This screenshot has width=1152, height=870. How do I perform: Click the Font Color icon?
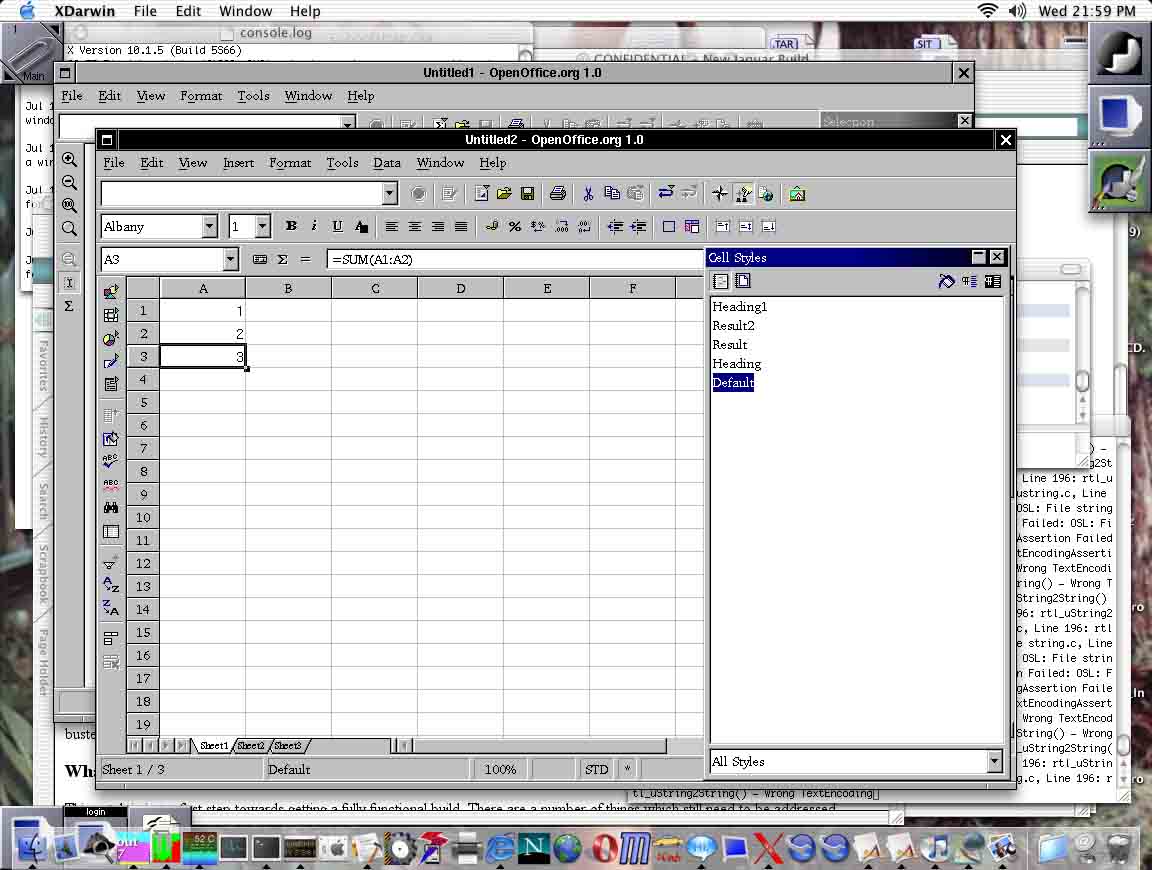pos(361,226)
